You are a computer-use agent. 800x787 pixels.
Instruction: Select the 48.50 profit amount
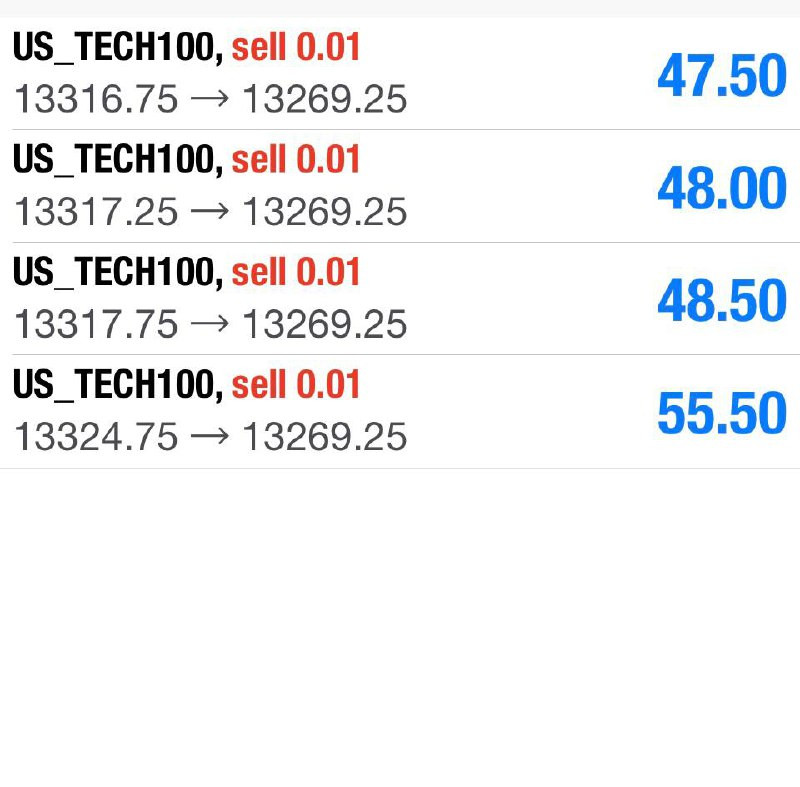[x=721, y=301]
